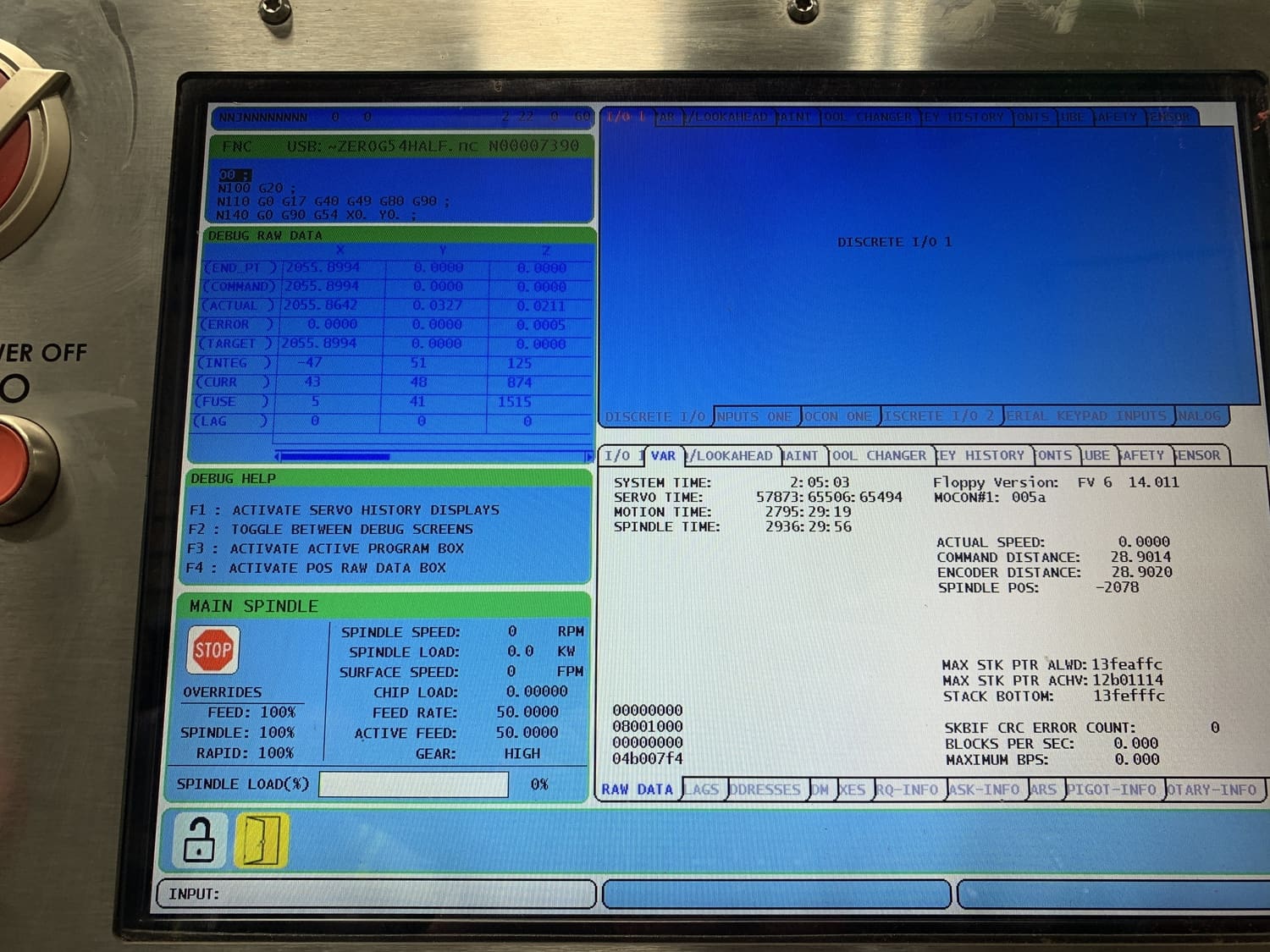Click the F1 Activate Servo History Displays line
The width and height of the screenshot is (1270, 952).
(x=345, y=510)
